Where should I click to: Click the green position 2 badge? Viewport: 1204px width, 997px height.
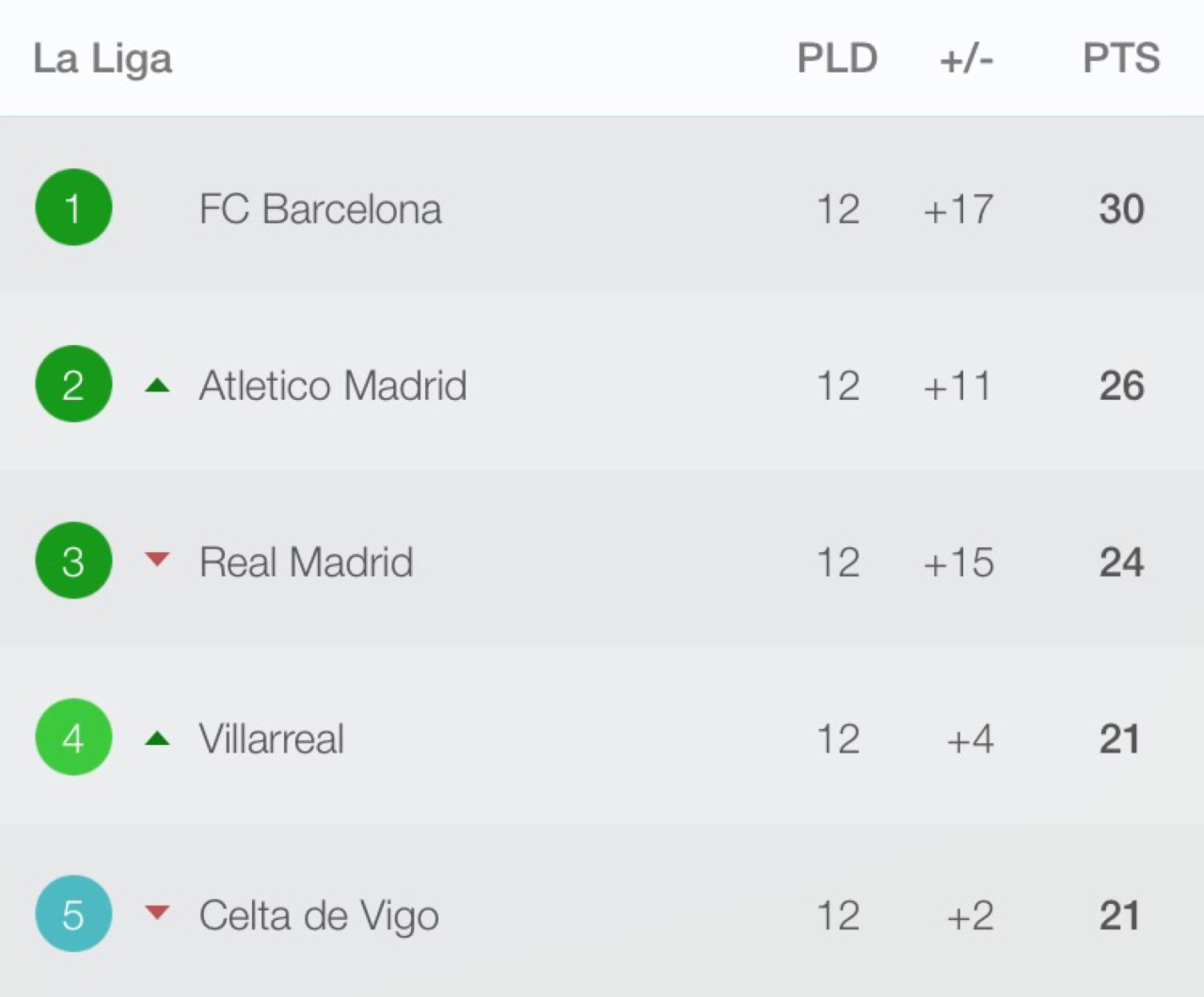tap(73, 385)
